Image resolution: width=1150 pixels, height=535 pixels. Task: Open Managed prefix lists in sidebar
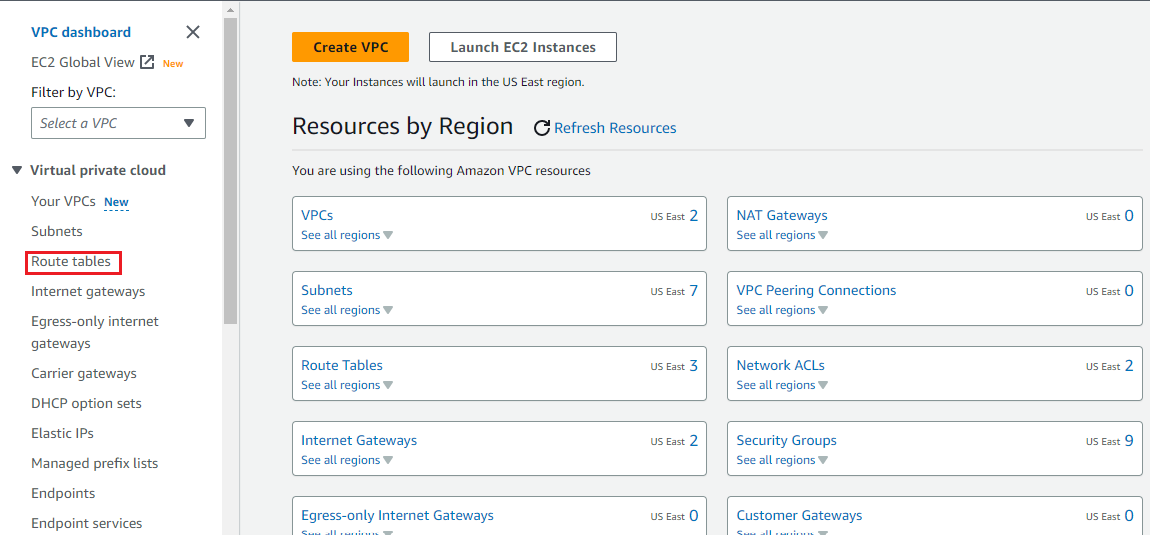(95, 463)
